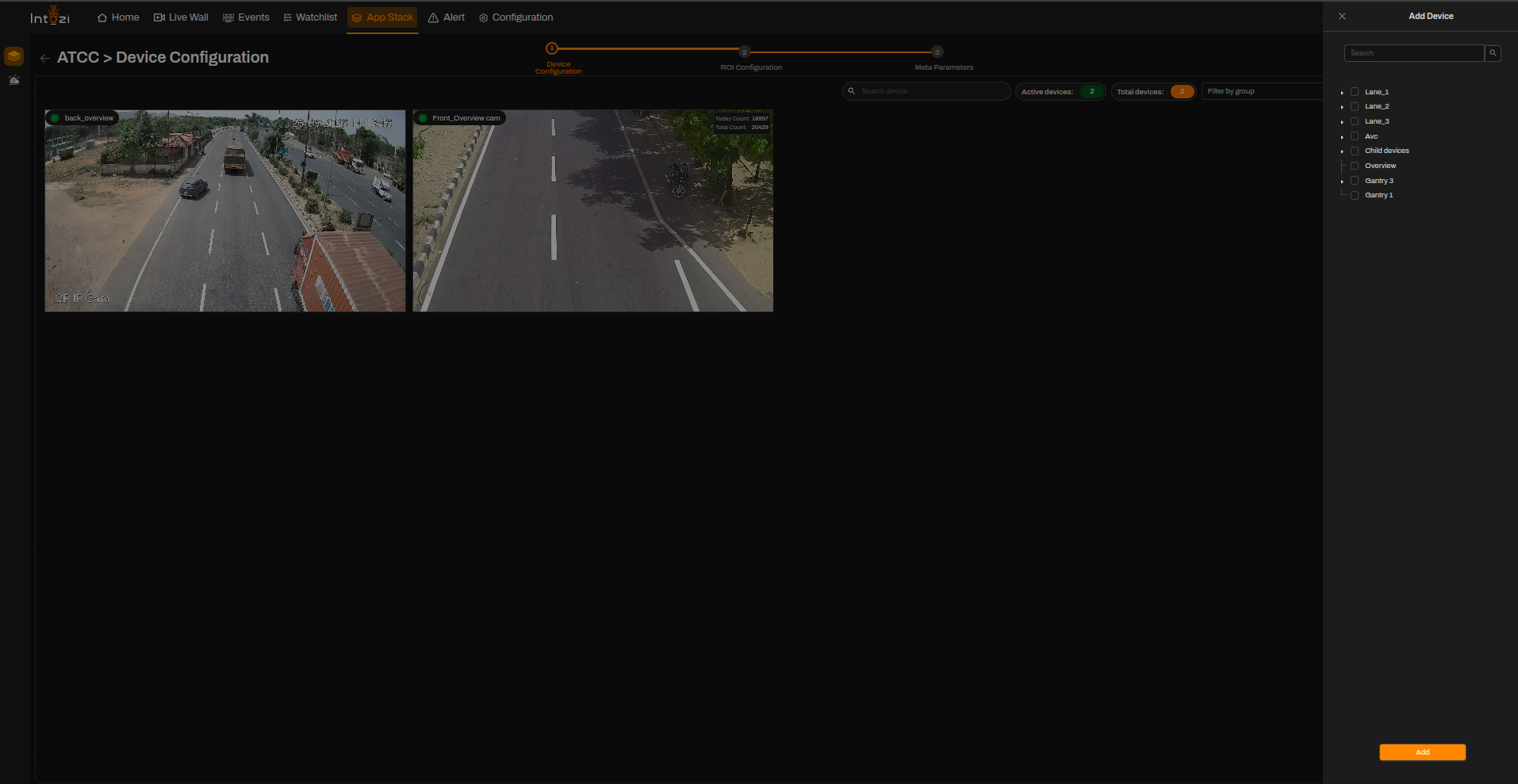The width and height of the screenshot is (1518, 784).
Task: Click the Lane_1 label
Action: pyautogui.click(x=1377, y=92)
